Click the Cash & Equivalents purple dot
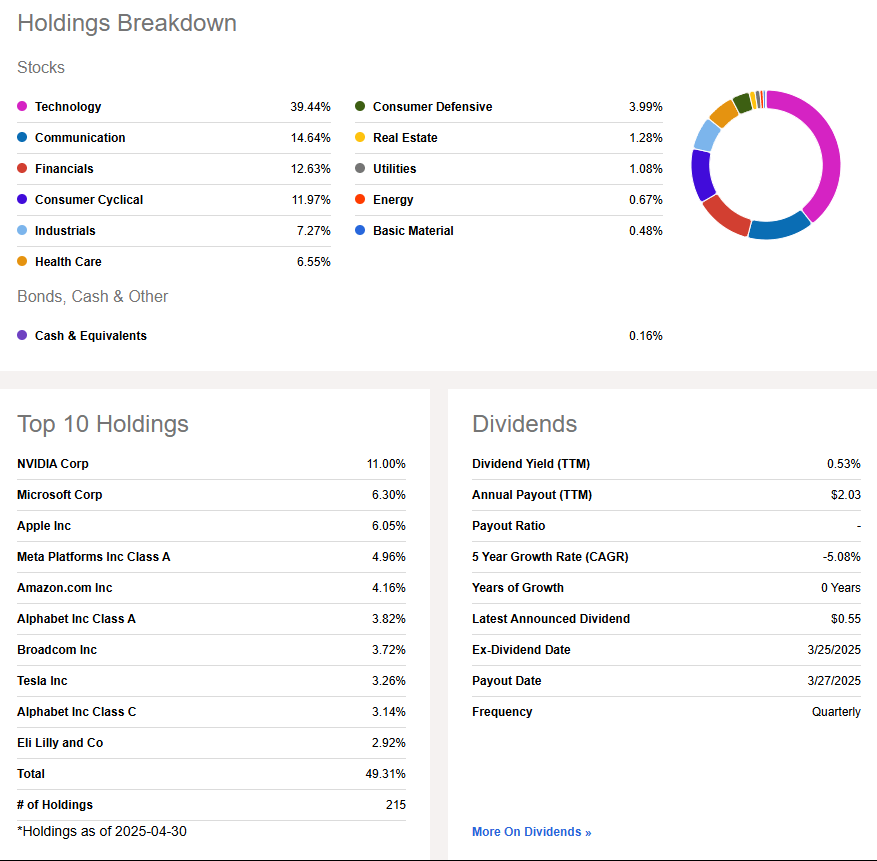The width and height of the screenshot is (877, 861). tap(22, 336)
